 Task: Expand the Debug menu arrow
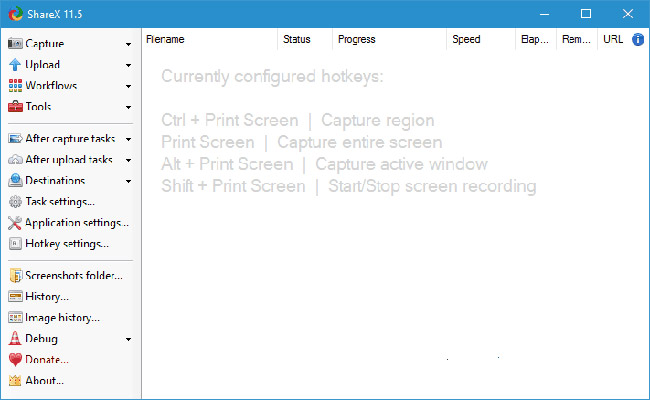(x=129, y=339)
